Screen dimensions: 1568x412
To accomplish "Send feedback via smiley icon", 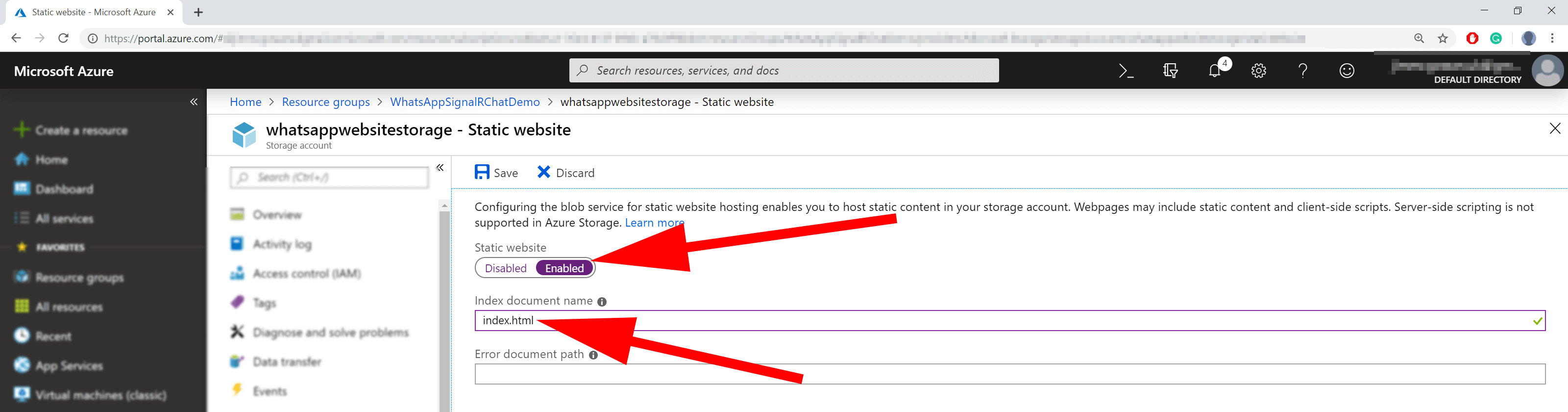I will coord(1347,71).
